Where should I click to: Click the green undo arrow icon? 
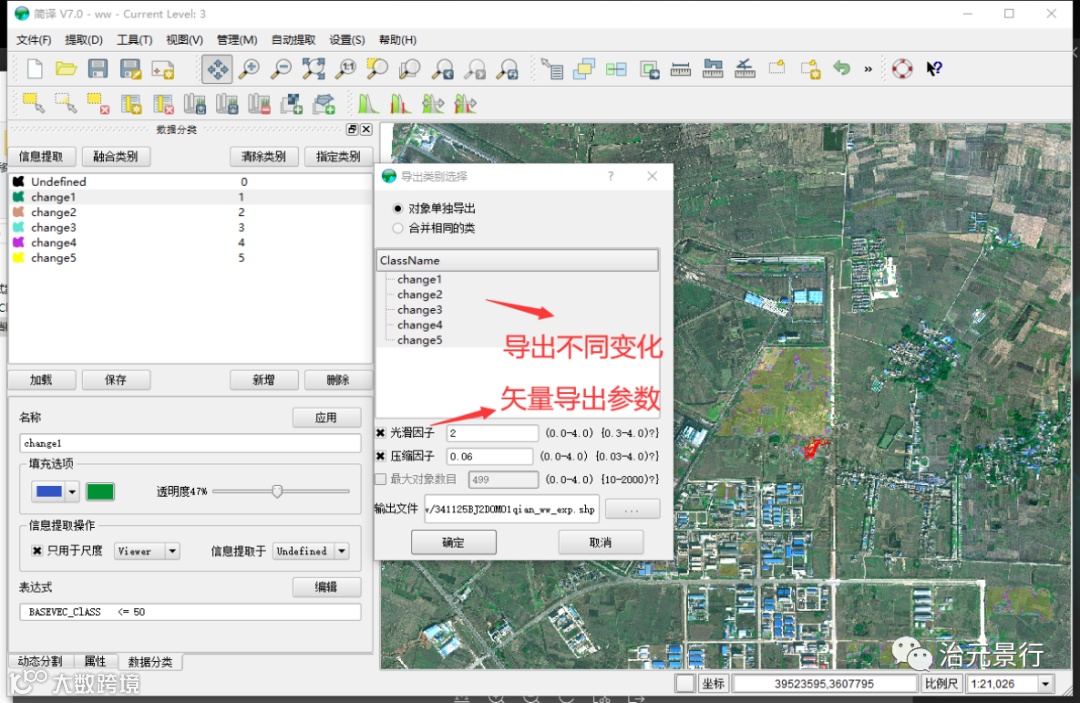841,69
